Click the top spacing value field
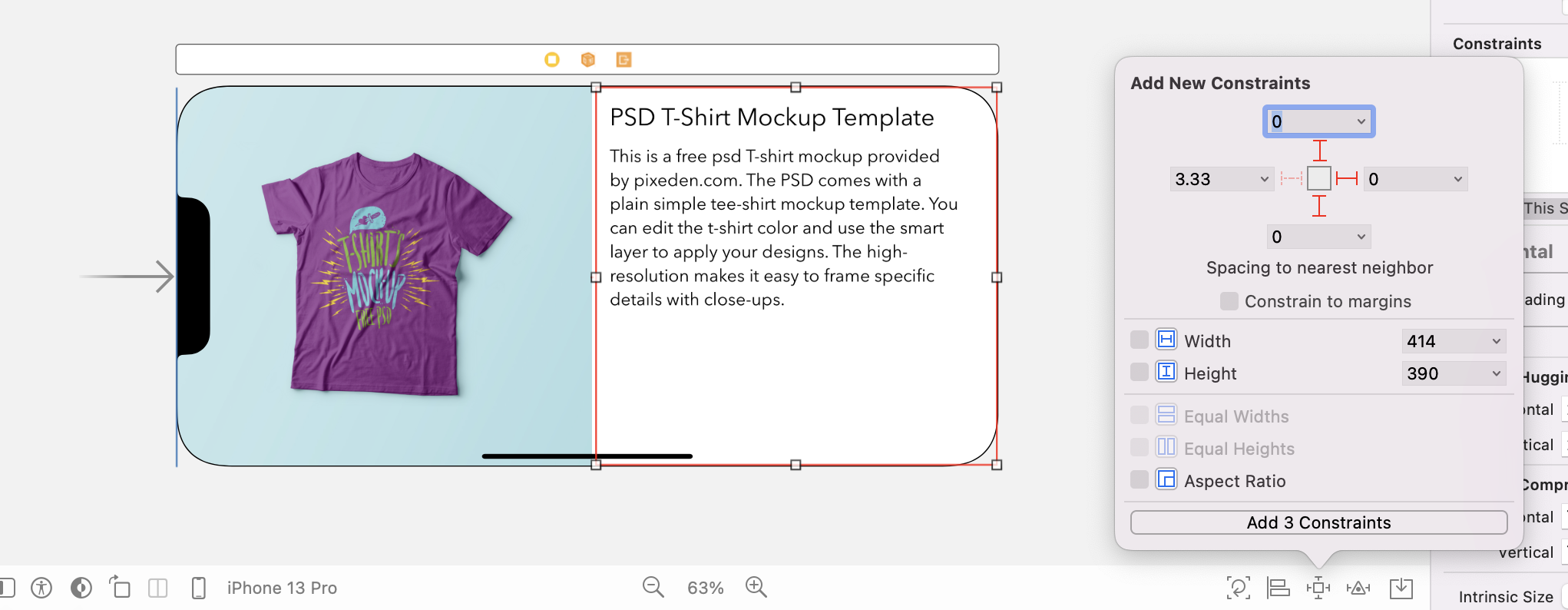 [1310, 121]
